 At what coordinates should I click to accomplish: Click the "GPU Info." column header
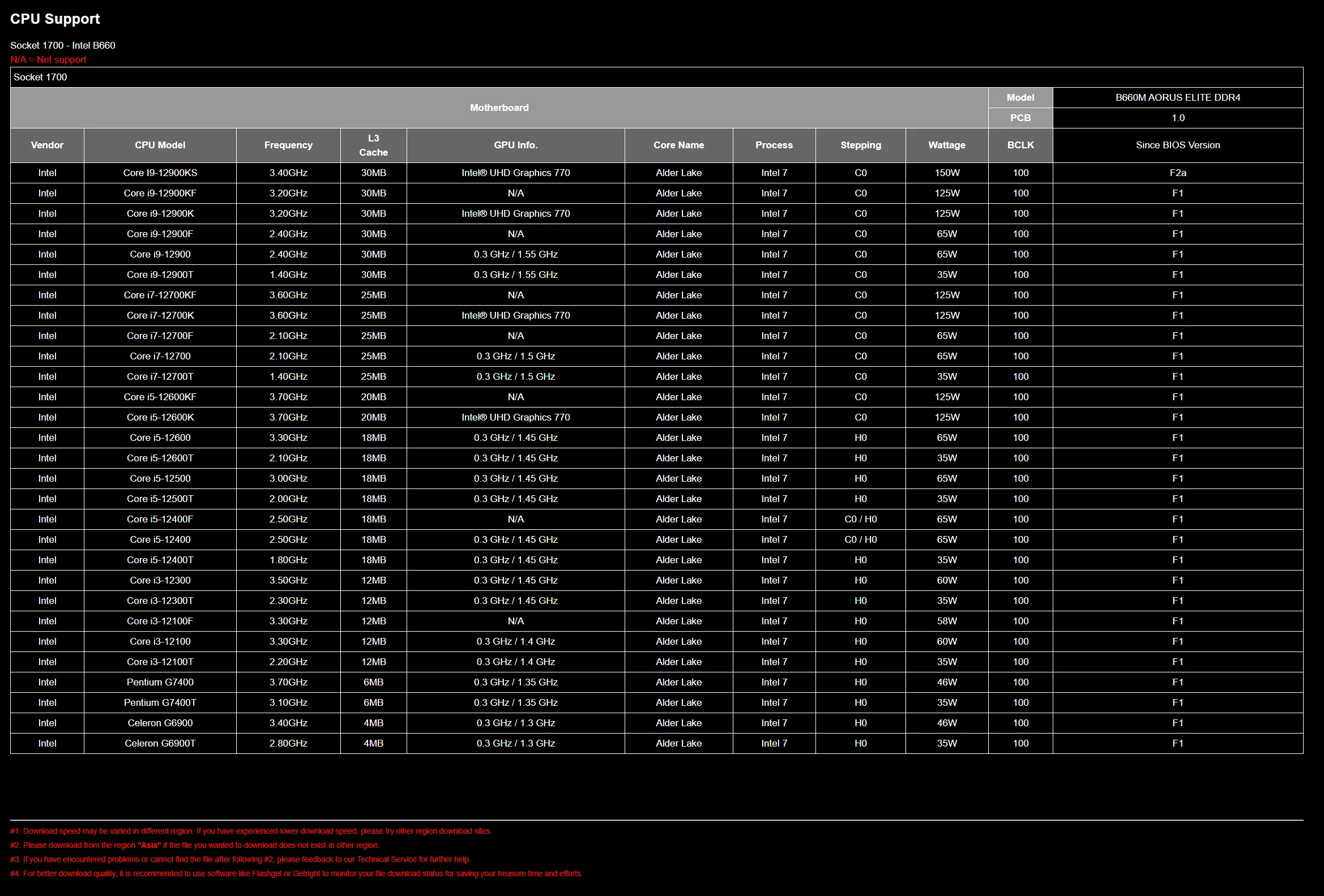tap(515, 145)
